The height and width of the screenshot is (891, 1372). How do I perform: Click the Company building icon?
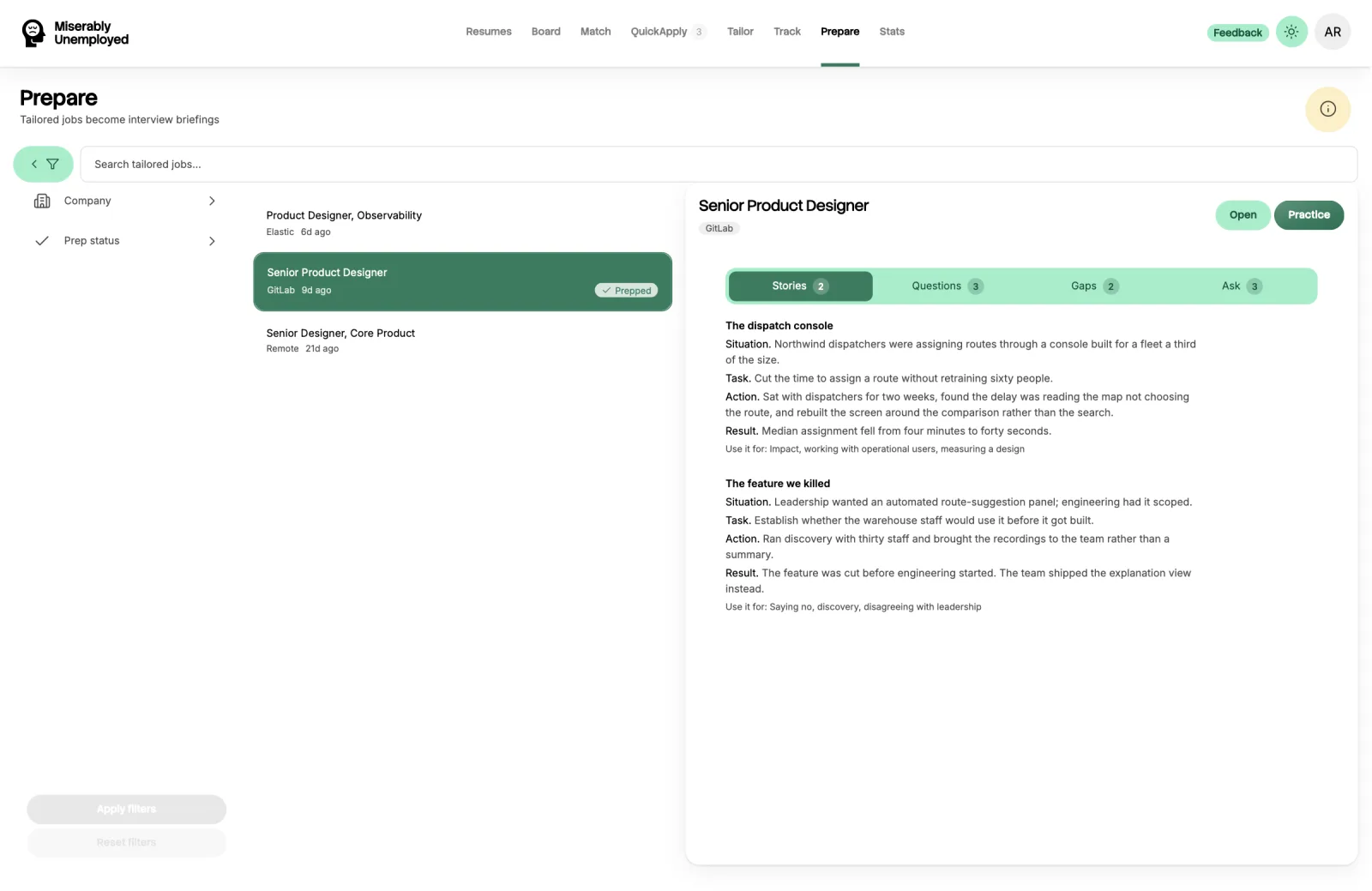(x=42, y=201)
